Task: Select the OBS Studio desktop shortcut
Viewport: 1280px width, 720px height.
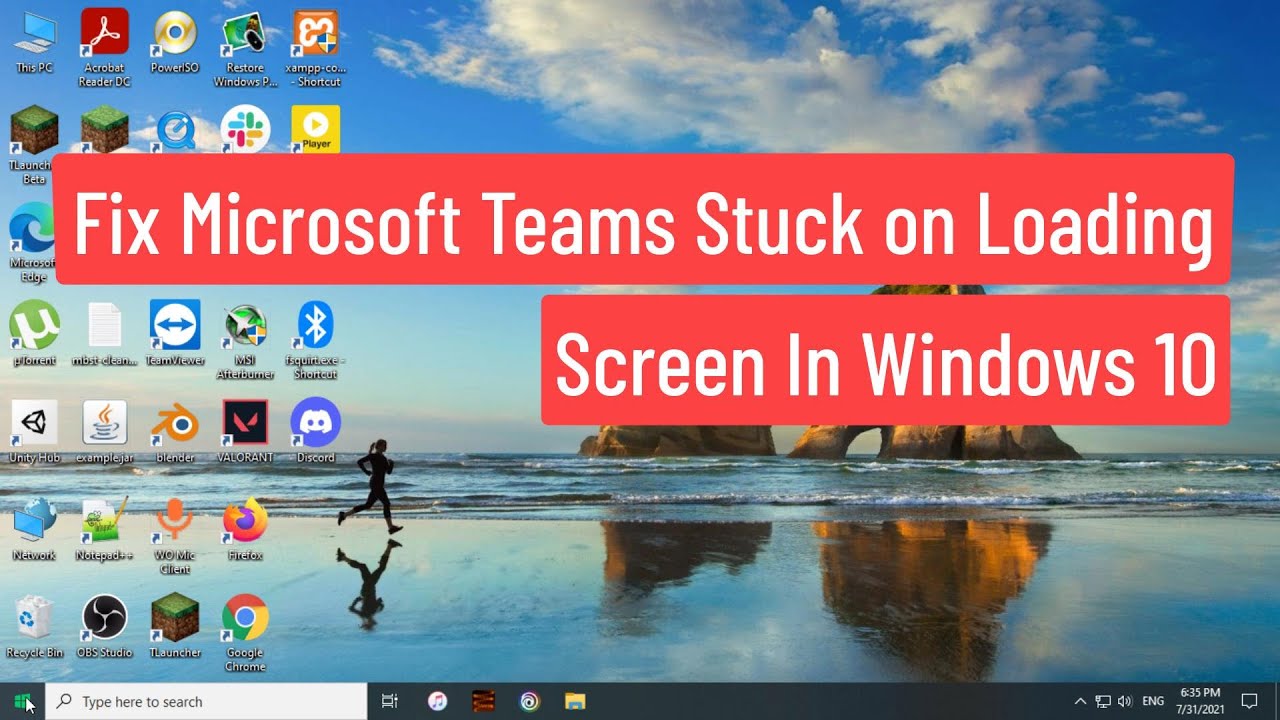Action: click(x=105, y=626)
